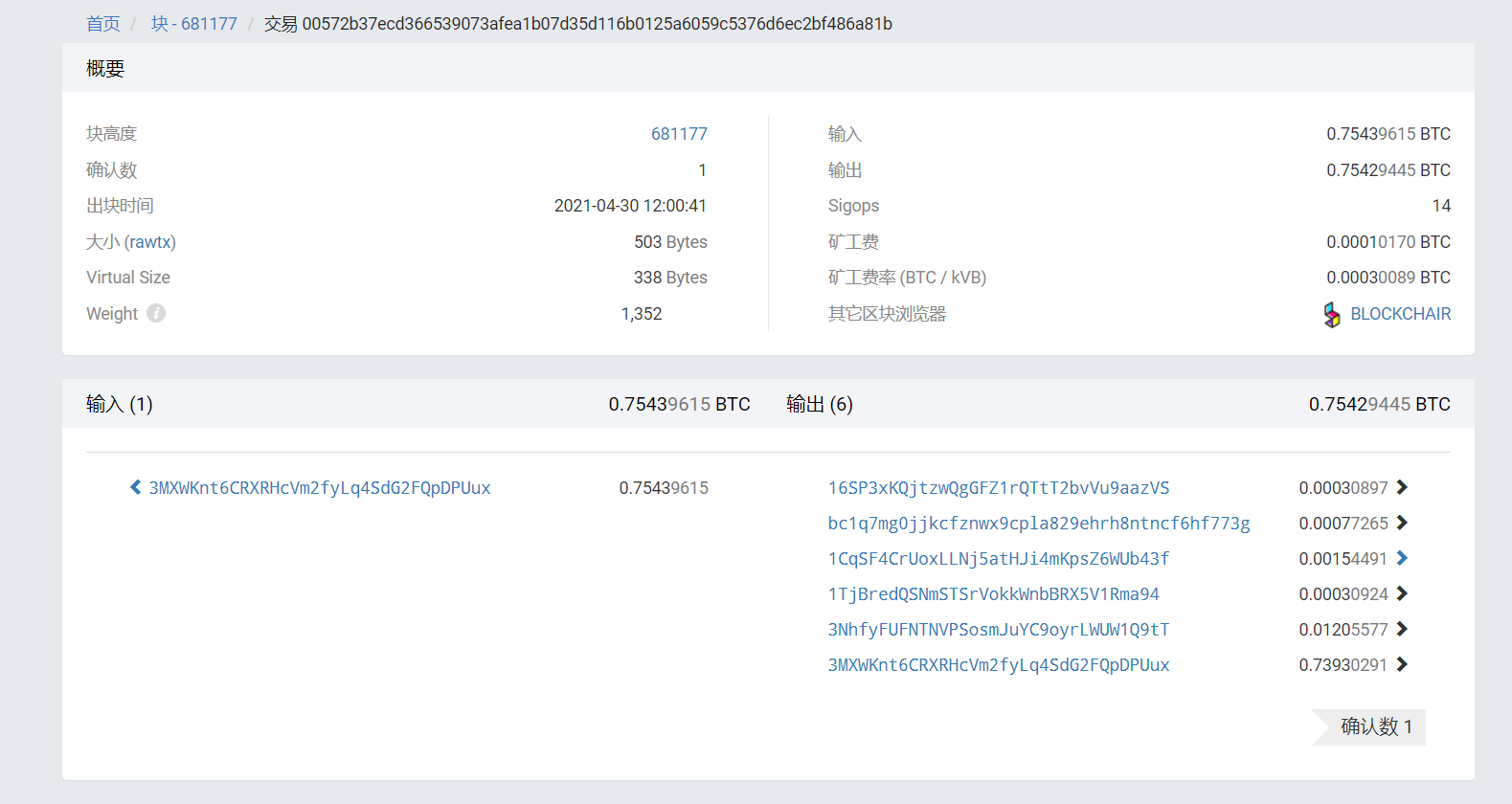The height and width of the screenshot is (804, 1512).
Task: Click the miner fee value 0.00010170 BTC
Action: pos(1388,242)
